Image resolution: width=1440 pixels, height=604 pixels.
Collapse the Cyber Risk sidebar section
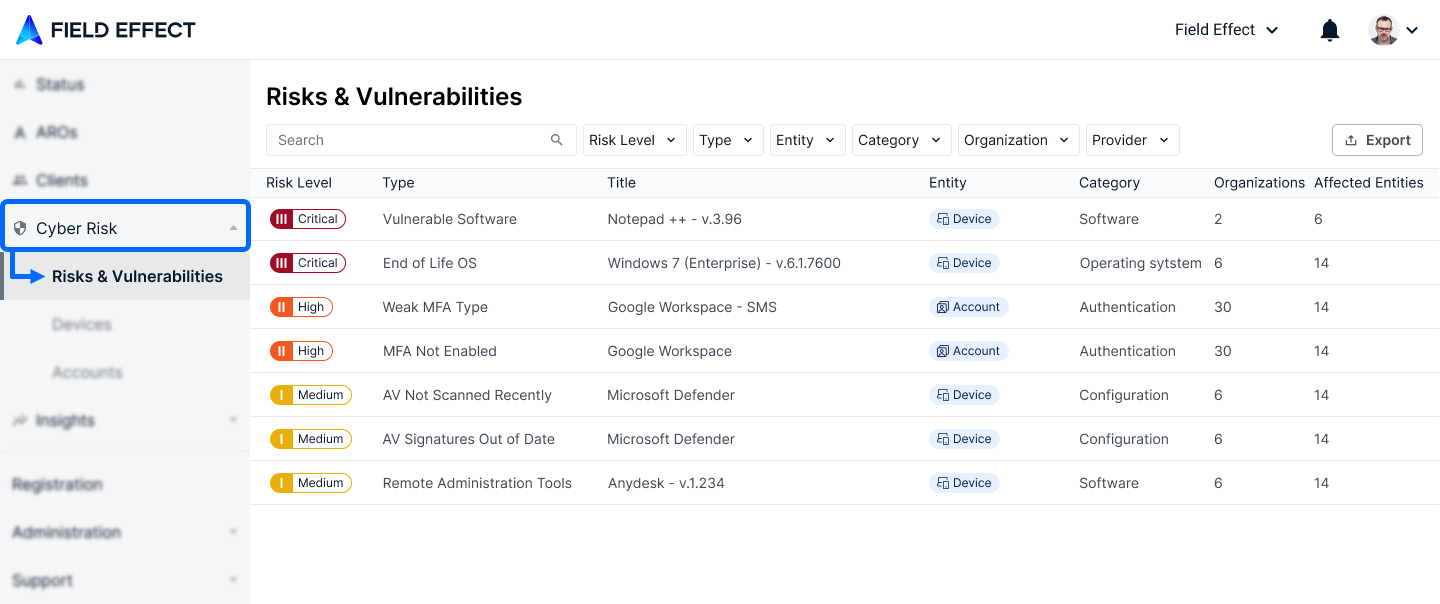tap(233, 228)
